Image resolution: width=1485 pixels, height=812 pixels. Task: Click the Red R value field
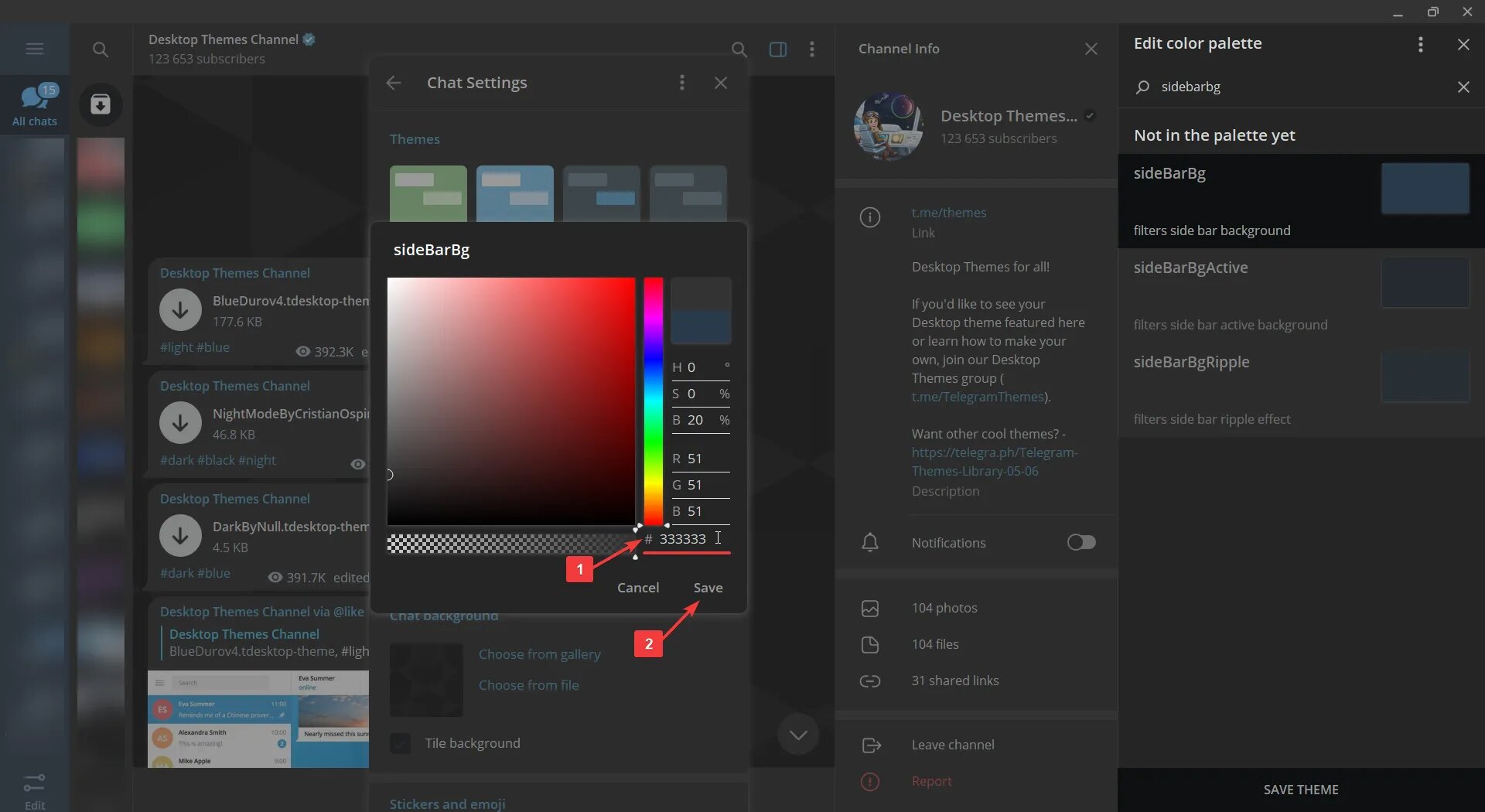[x=701, y=459]
